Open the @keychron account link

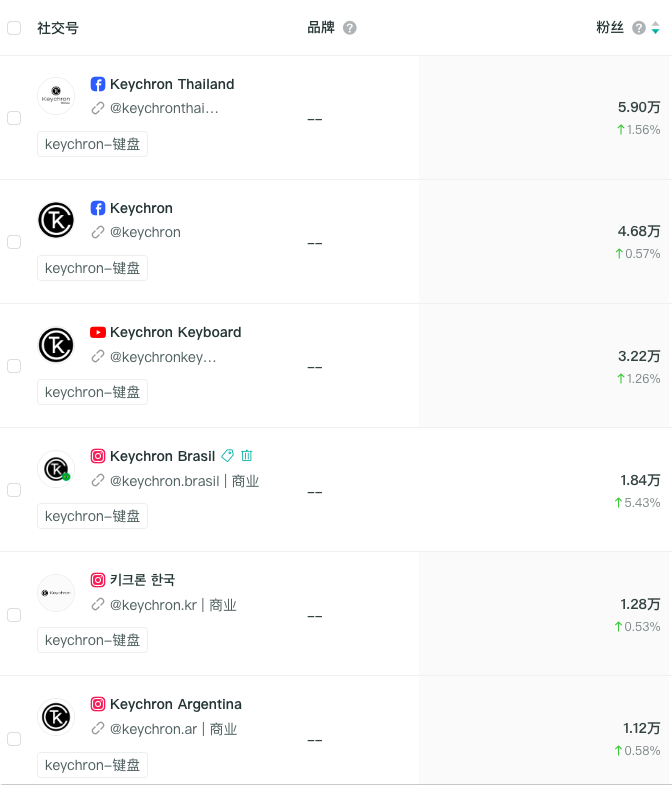(x=145, y=232)
